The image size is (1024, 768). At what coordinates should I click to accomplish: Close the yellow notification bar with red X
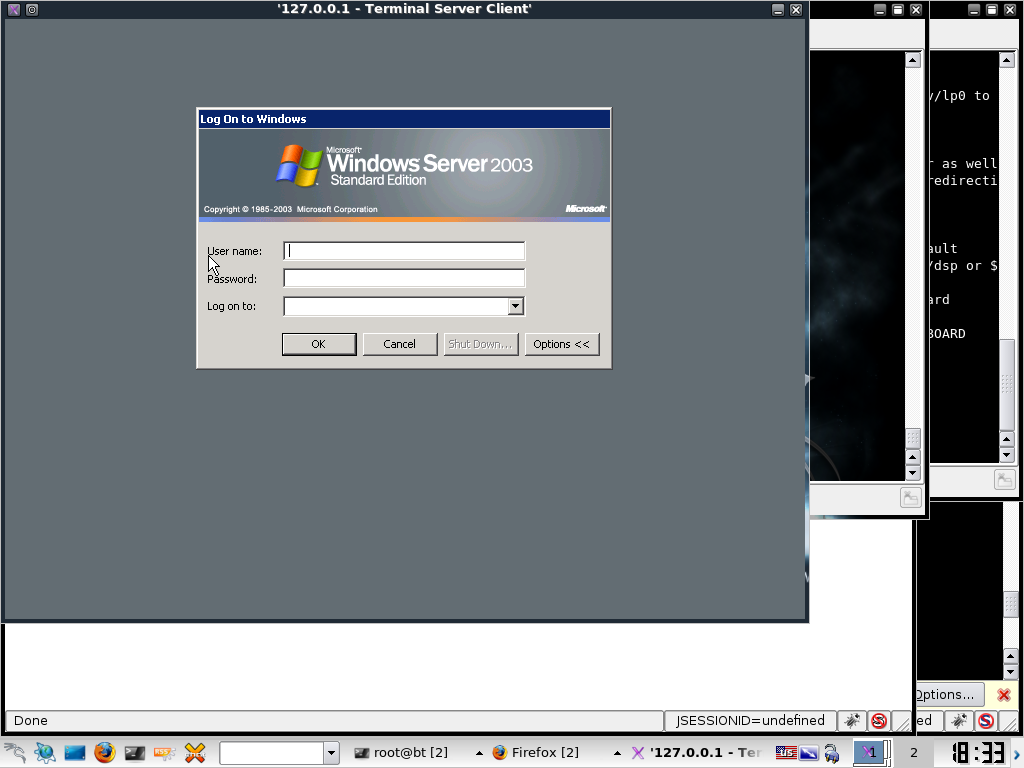1004,695
